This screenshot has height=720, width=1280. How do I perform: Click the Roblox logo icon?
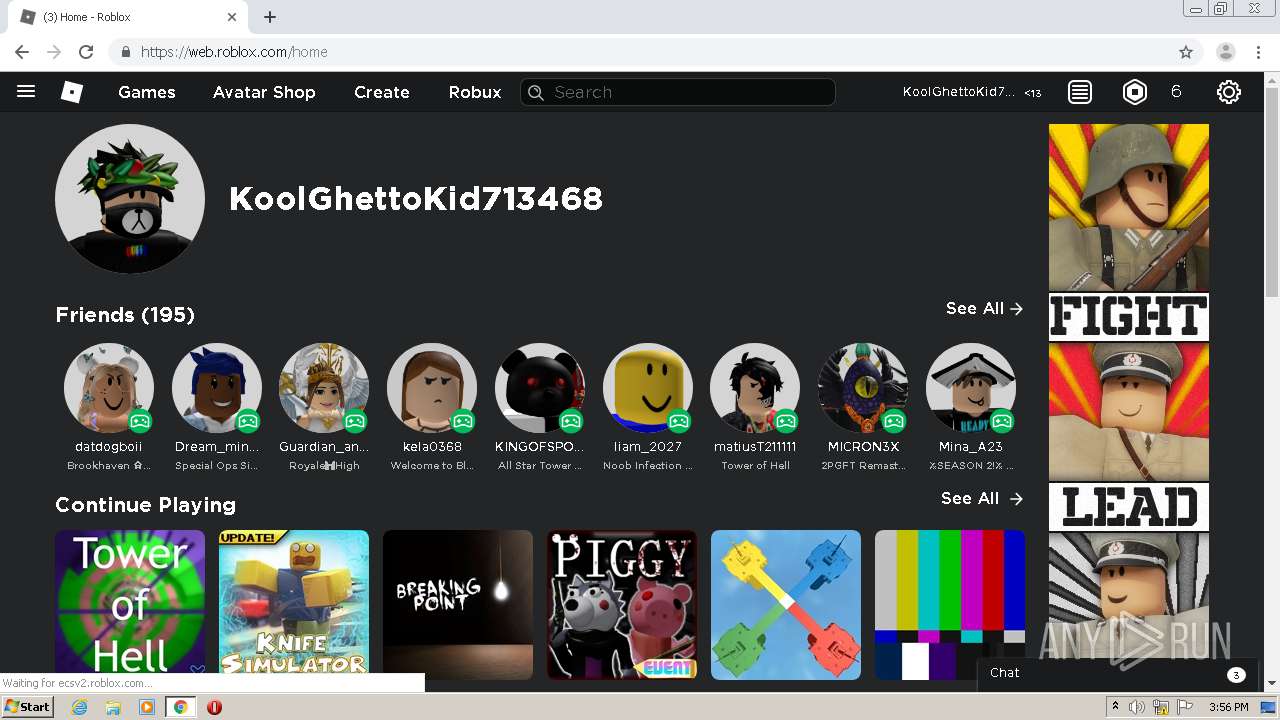click(72, 92)
